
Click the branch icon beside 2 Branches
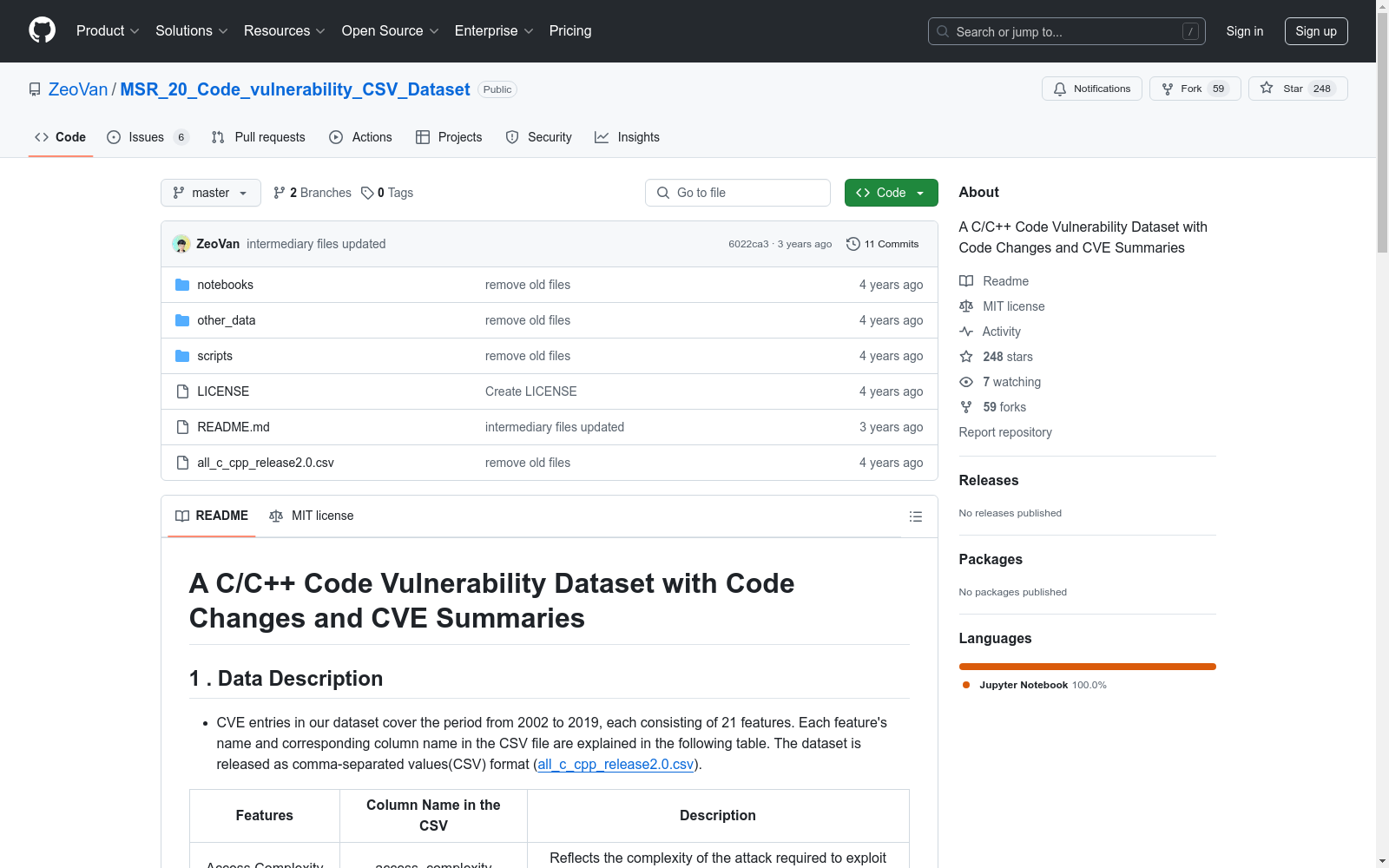click(280, 193)
